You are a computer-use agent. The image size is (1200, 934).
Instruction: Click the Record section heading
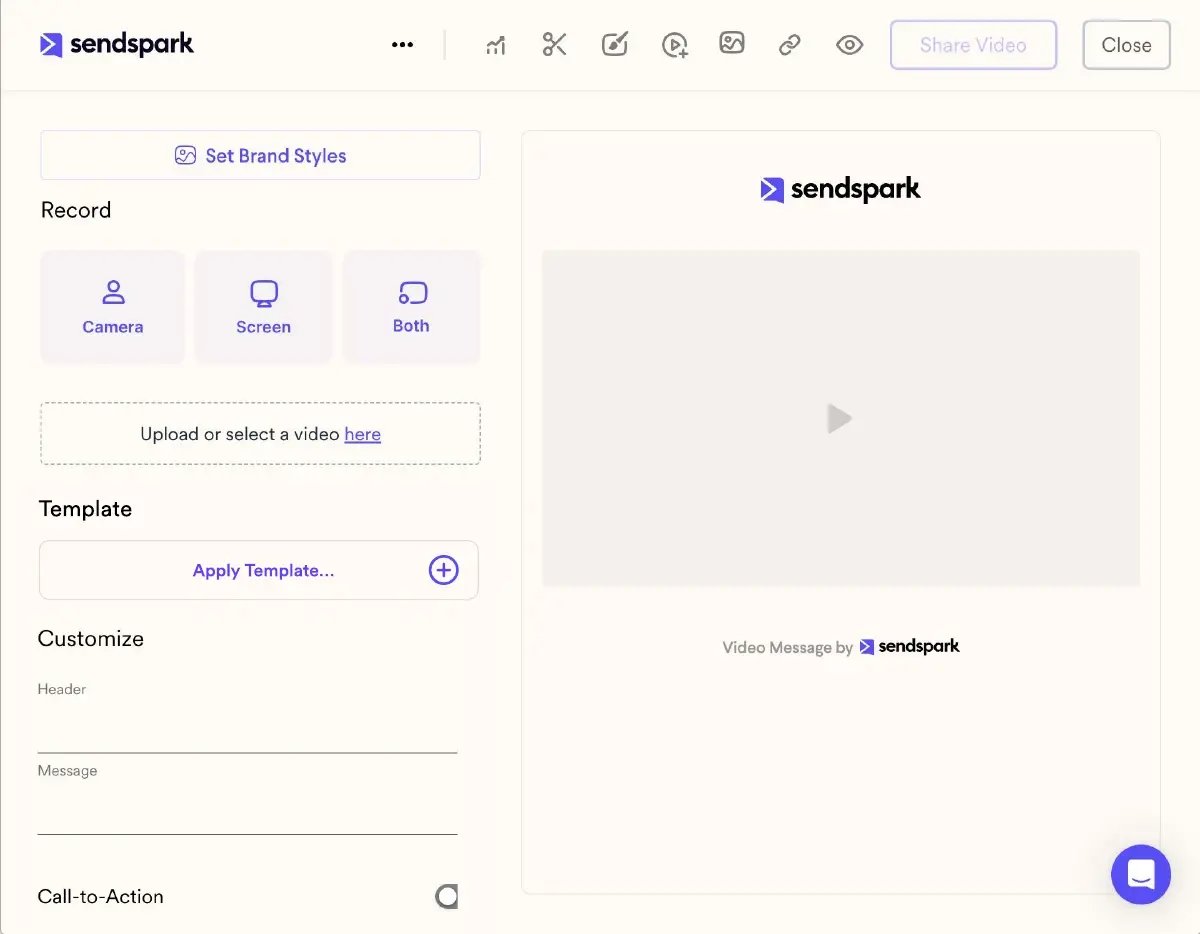(x=76, y=210)
